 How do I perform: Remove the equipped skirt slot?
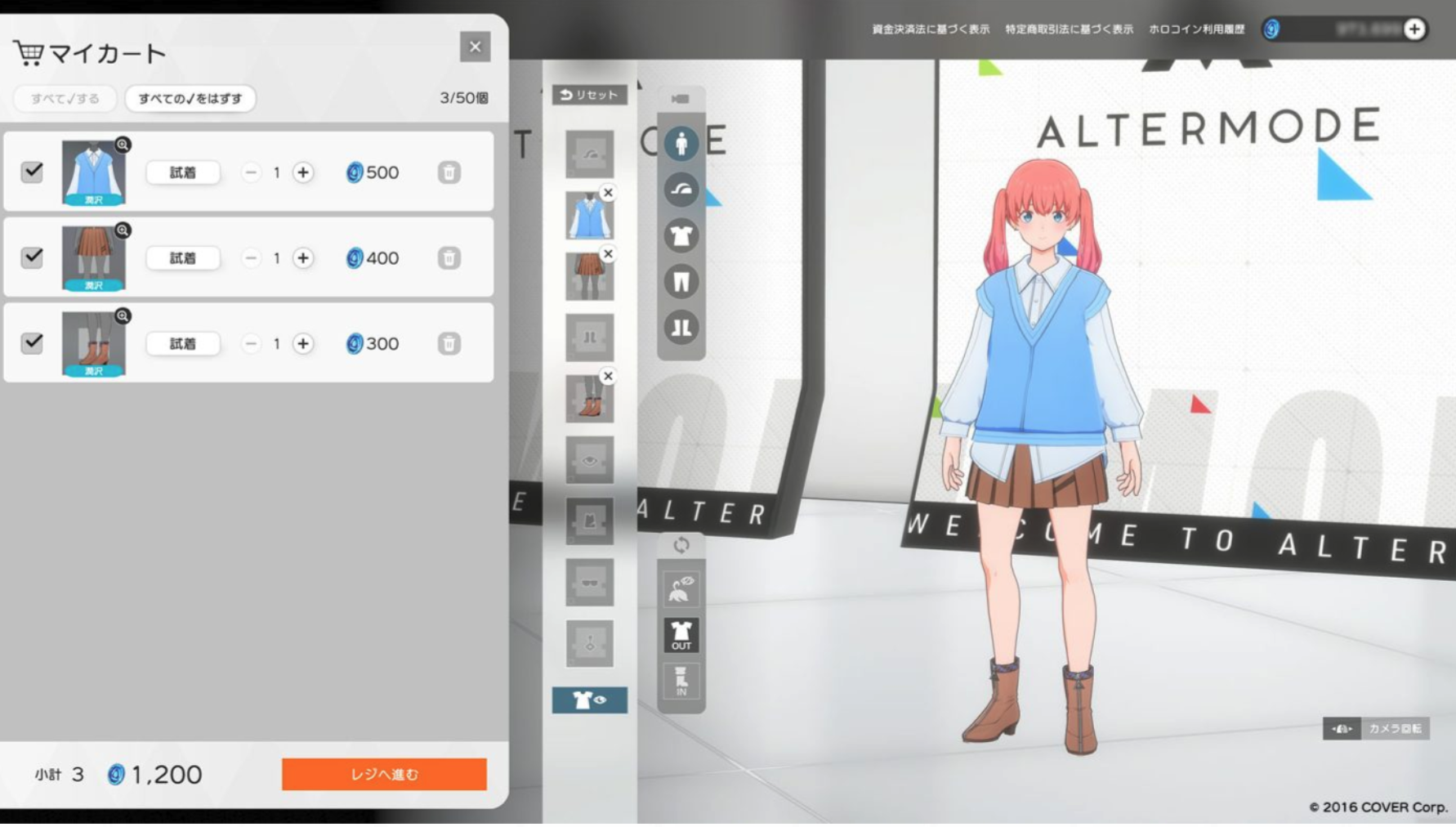608,254
